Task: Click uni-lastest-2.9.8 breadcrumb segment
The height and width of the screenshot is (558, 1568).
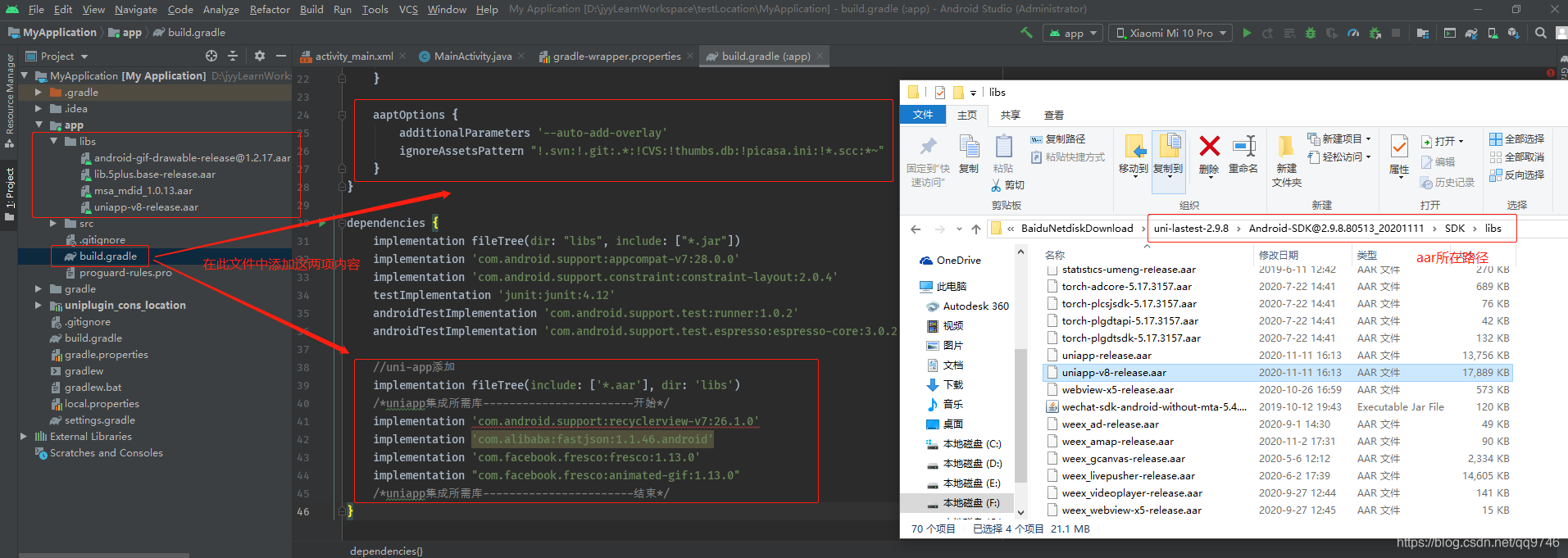Action: 1191,229
